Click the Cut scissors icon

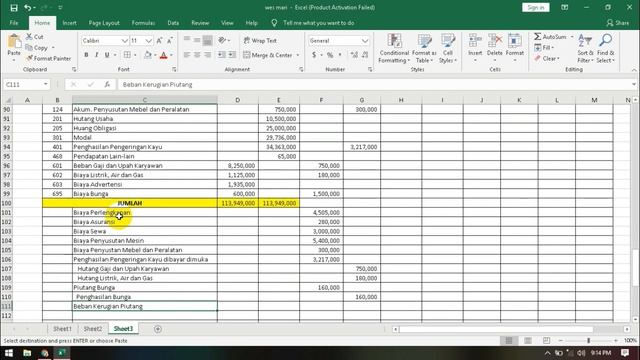pyautogui.click(x=29, y=37)
